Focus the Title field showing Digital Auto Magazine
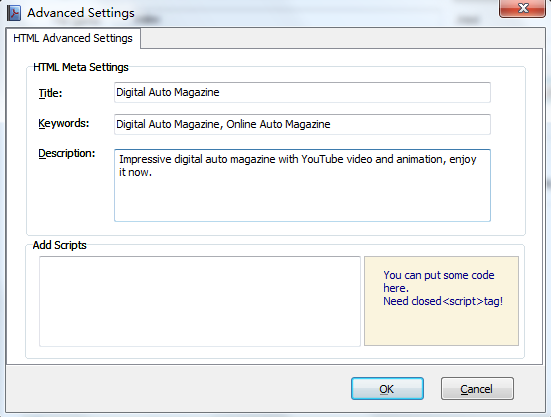The image size is (551, 417). tap(302, 92)
